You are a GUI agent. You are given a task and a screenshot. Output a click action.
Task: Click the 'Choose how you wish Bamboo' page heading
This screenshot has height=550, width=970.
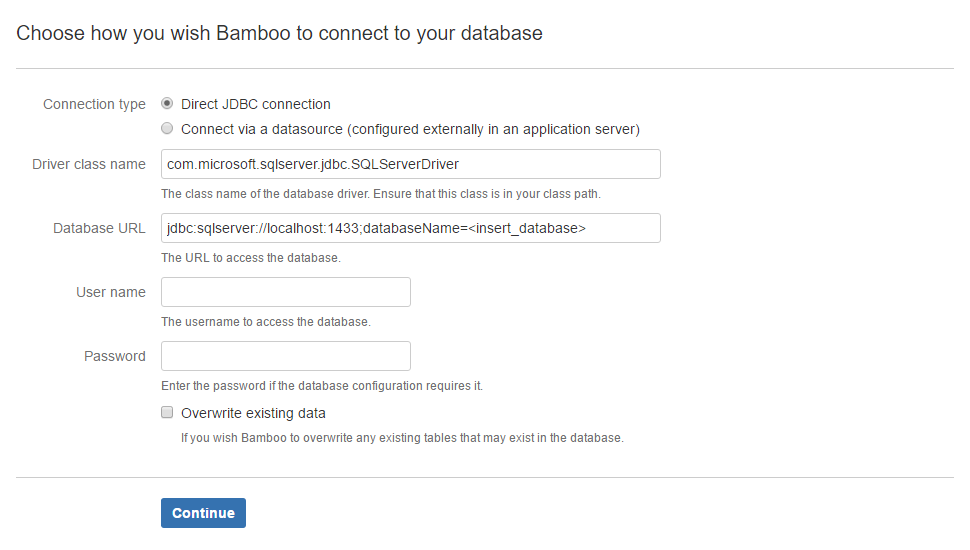click(x=280, y=33)
